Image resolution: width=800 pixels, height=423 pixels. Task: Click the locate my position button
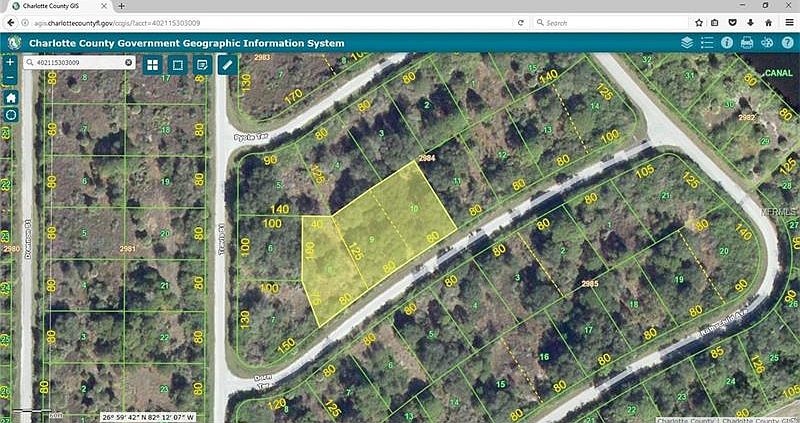tap(11, 115)
